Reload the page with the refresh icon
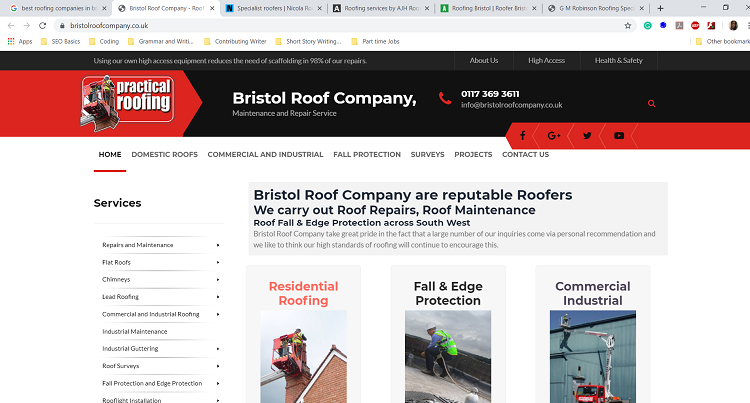Image resolution: width=750 pixels, height=403 pixels. click(43, 26)
